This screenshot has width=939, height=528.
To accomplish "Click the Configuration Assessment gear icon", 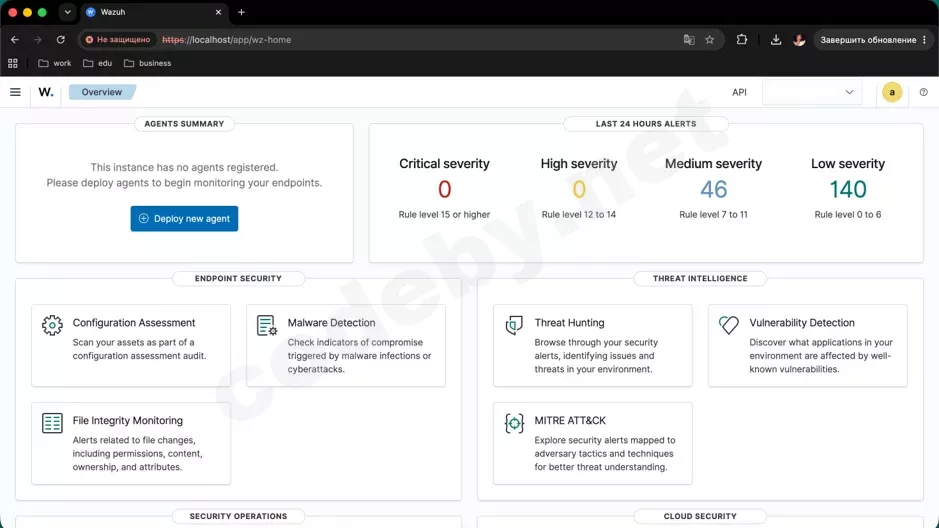I will [x=52, y=325].
